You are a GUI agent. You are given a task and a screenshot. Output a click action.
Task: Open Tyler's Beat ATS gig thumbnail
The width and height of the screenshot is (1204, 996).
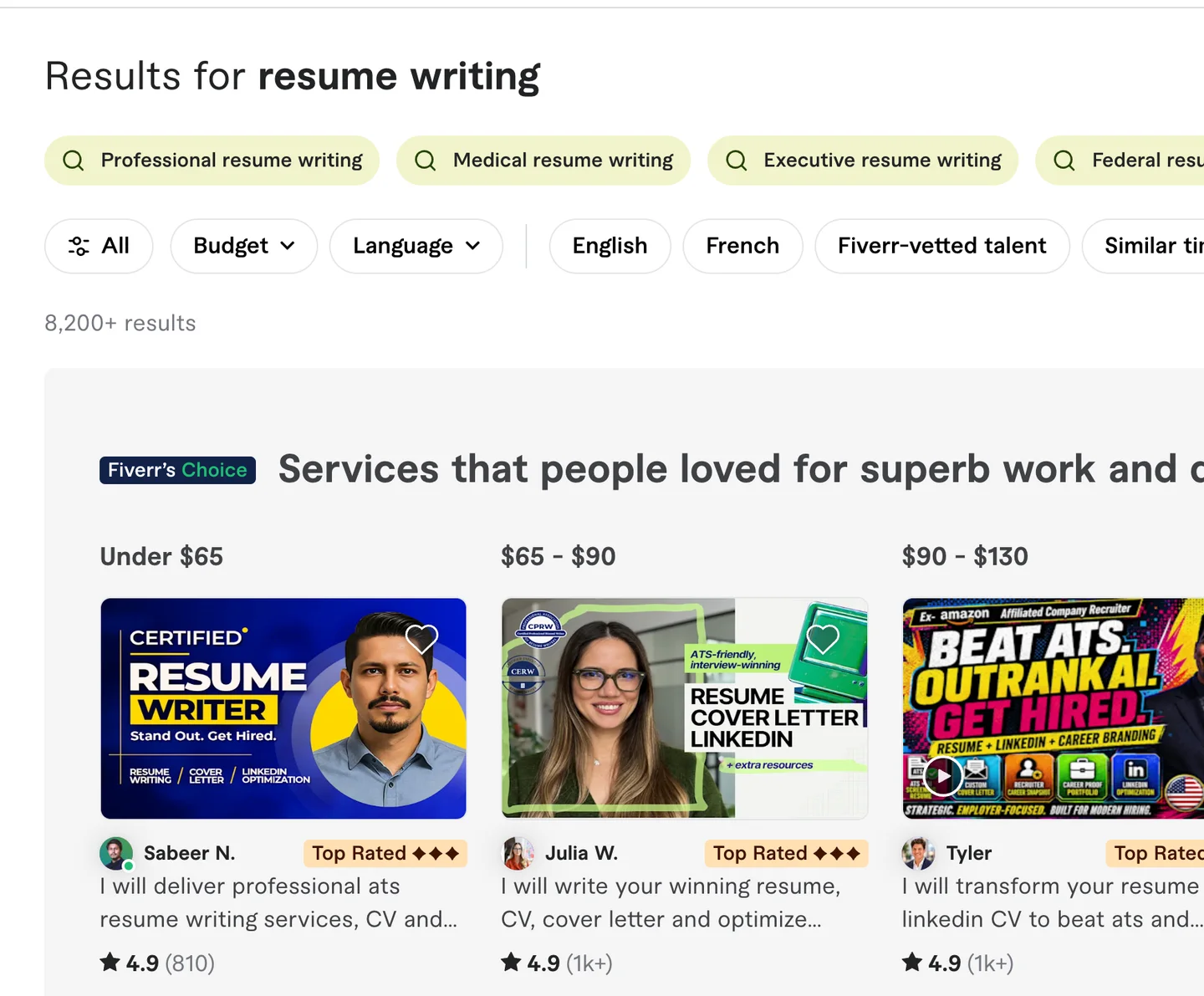tap(1053, 708)
